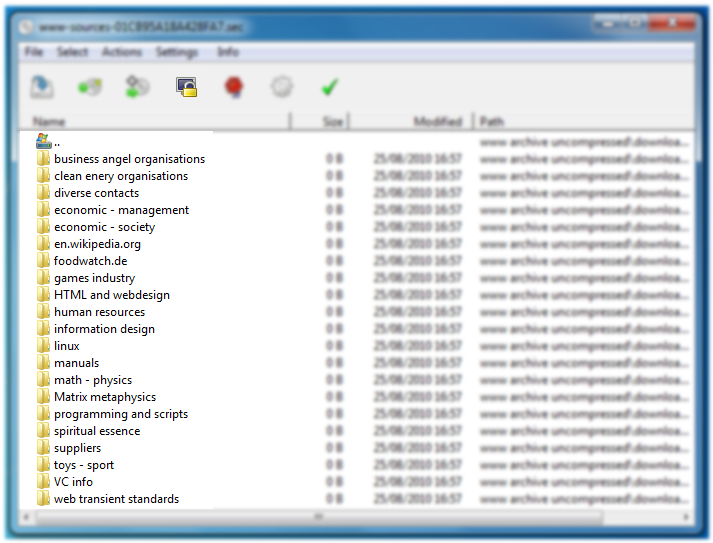Click folder icon next to games industry
713x543 pixels.
(43, 277)
